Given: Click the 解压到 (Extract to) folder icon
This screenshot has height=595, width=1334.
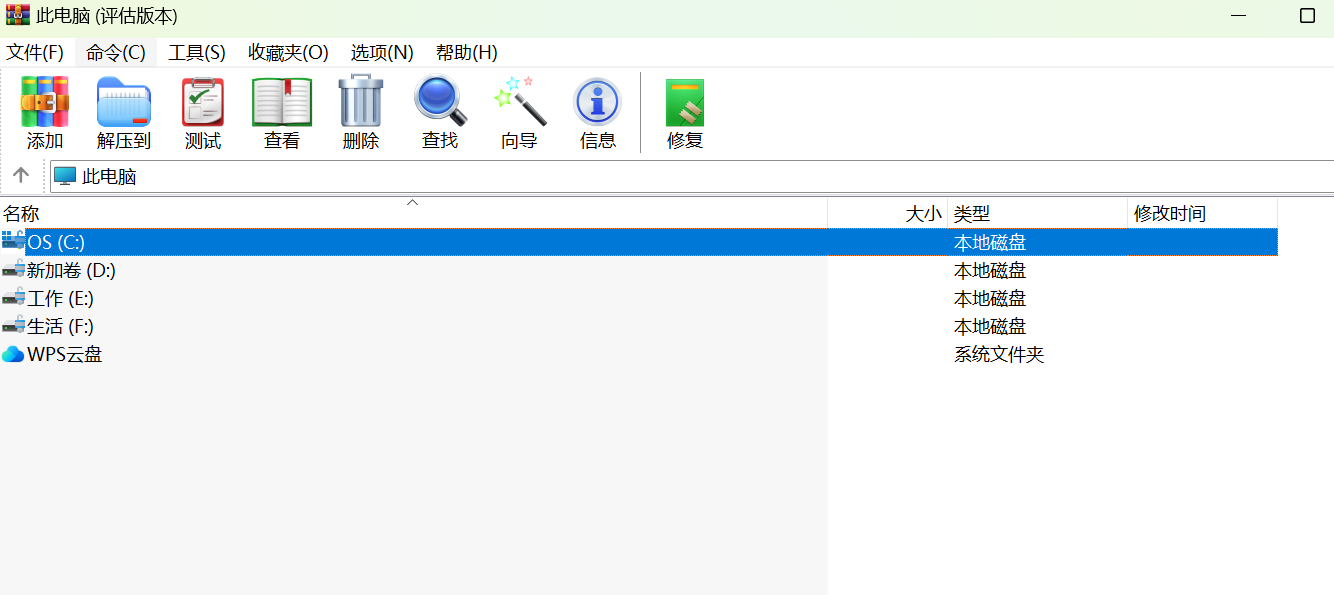Looking at the screenshot, I should coord(124,101).
